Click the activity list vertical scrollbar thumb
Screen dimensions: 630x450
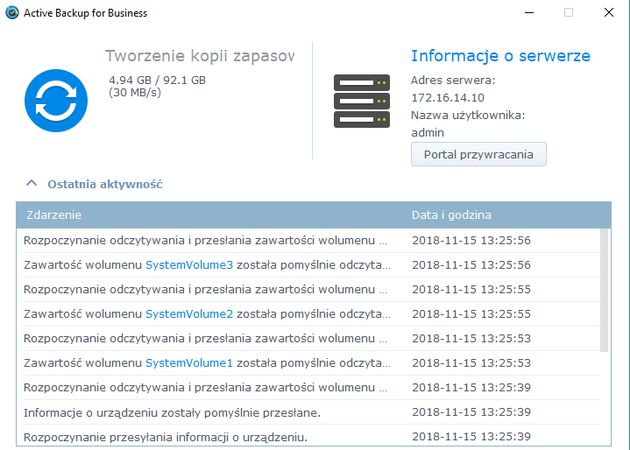604,290
